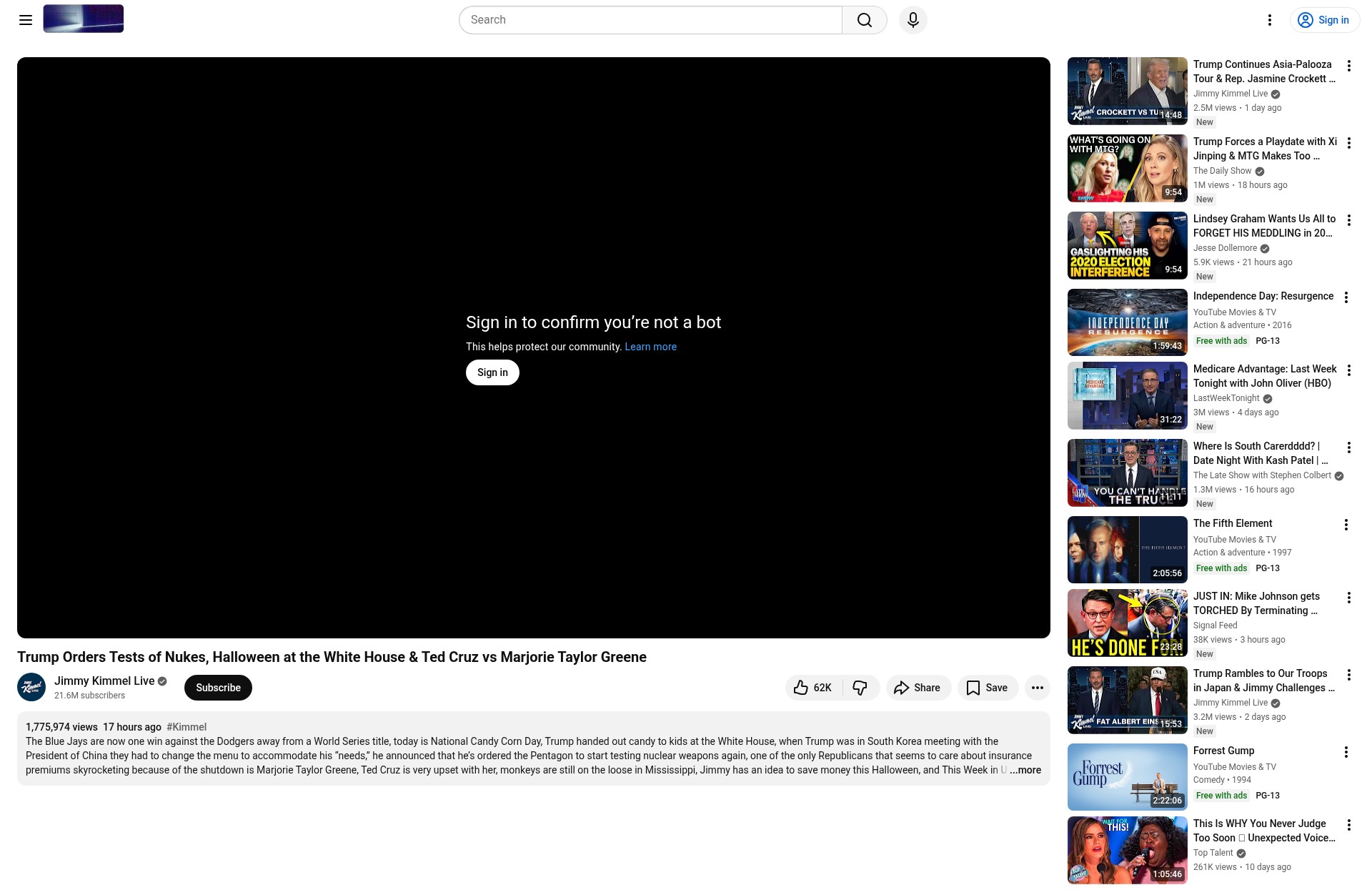Click the magnifier search button
This screenshot has width=1372, height=890.
[865, 20]
